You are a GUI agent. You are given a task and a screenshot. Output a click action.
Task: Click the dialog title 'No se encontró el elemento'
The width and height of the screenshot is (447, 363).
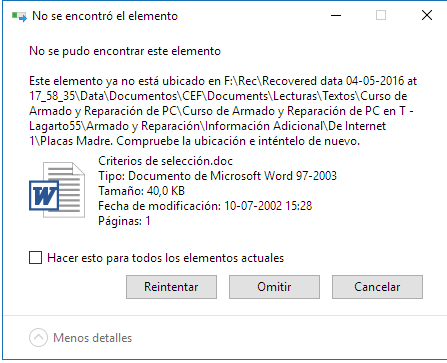[x=105, y=16]
